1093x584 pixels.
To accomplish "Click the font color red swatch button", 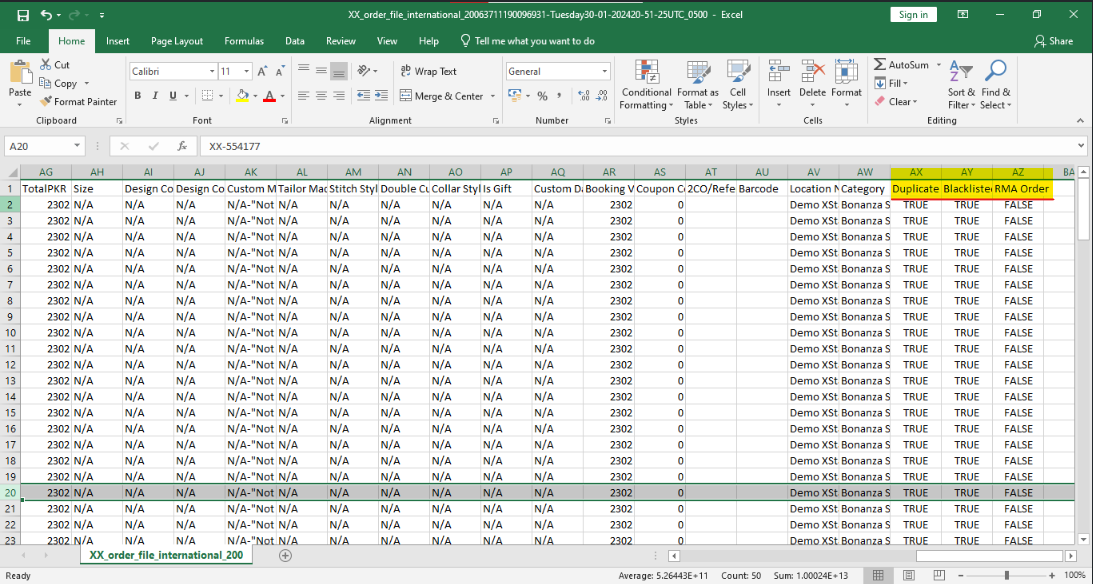I will click(268, 96).
